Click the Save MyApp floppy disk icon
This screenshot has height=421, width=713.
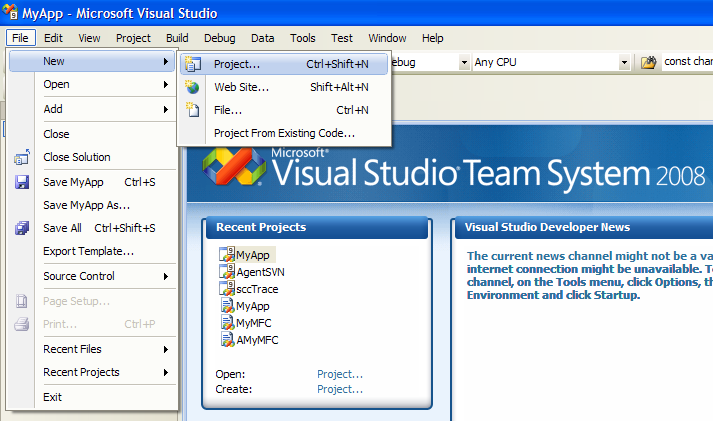coord(22,182)
